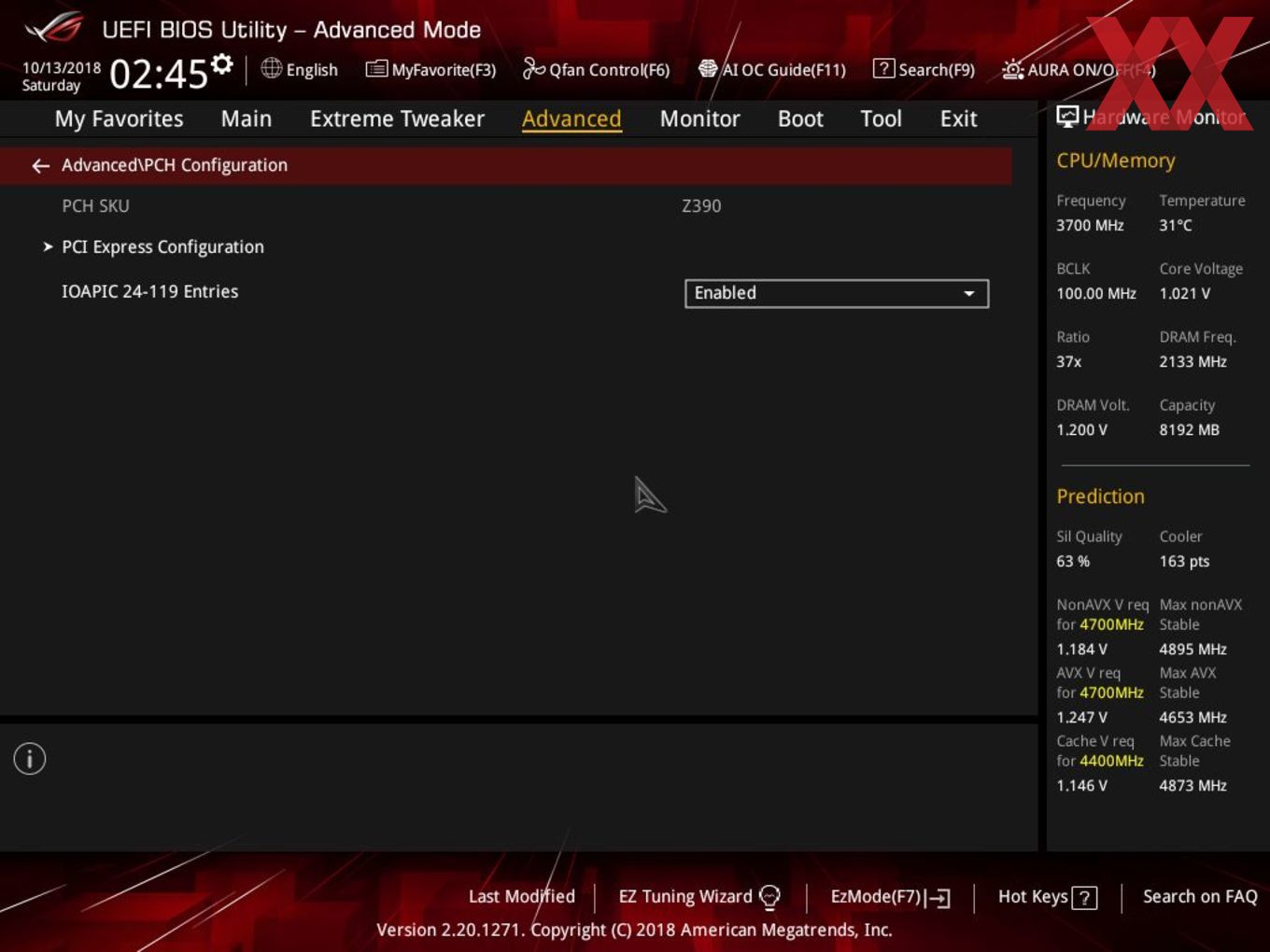Open IOAPIC 24-119 Entries dropdown
This screenshot has height=952, width=1270.
tap(836, 293)
